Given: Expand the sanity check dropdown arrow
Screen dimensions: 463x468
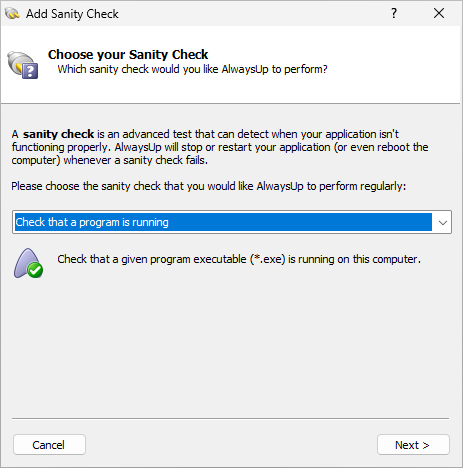Looking at the screenshot, I should [x=442, y=222].
